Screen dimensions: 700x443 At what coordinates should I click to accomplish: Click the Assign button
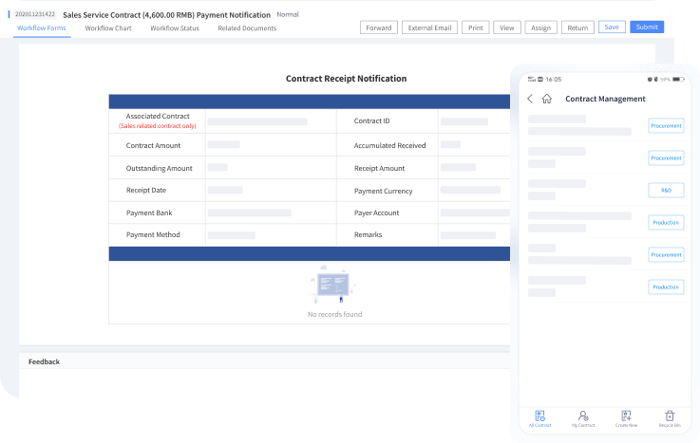tap(542, 28)
